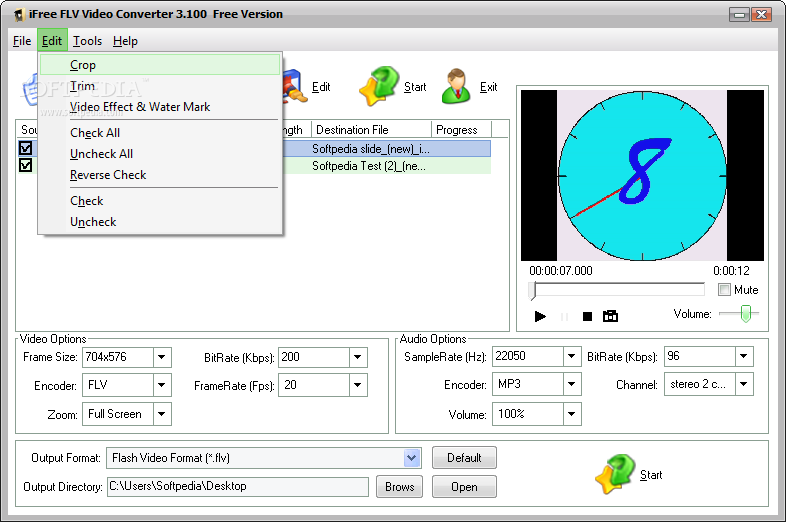
Task: Click the Brows button
Action: click(x=400, y=487)
